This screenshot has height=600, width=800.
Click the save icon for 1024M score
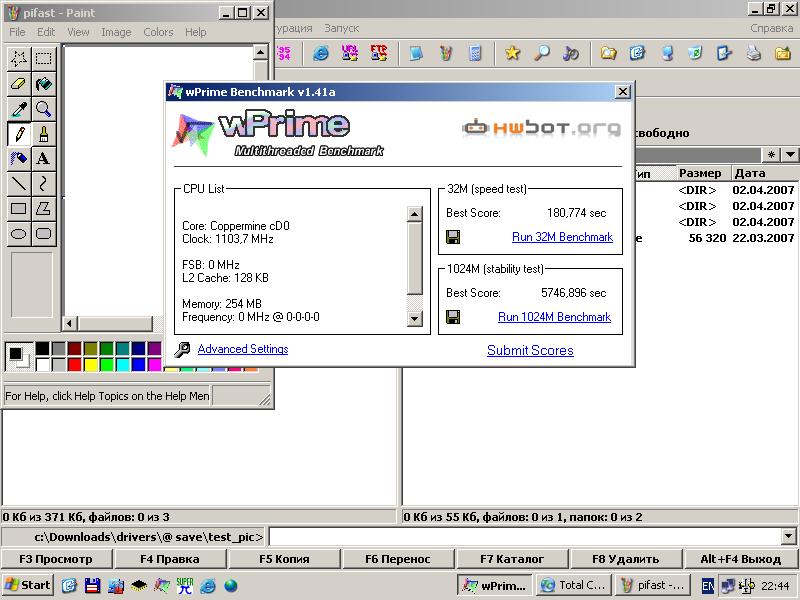pyautogui.click(x=453, y=317)
